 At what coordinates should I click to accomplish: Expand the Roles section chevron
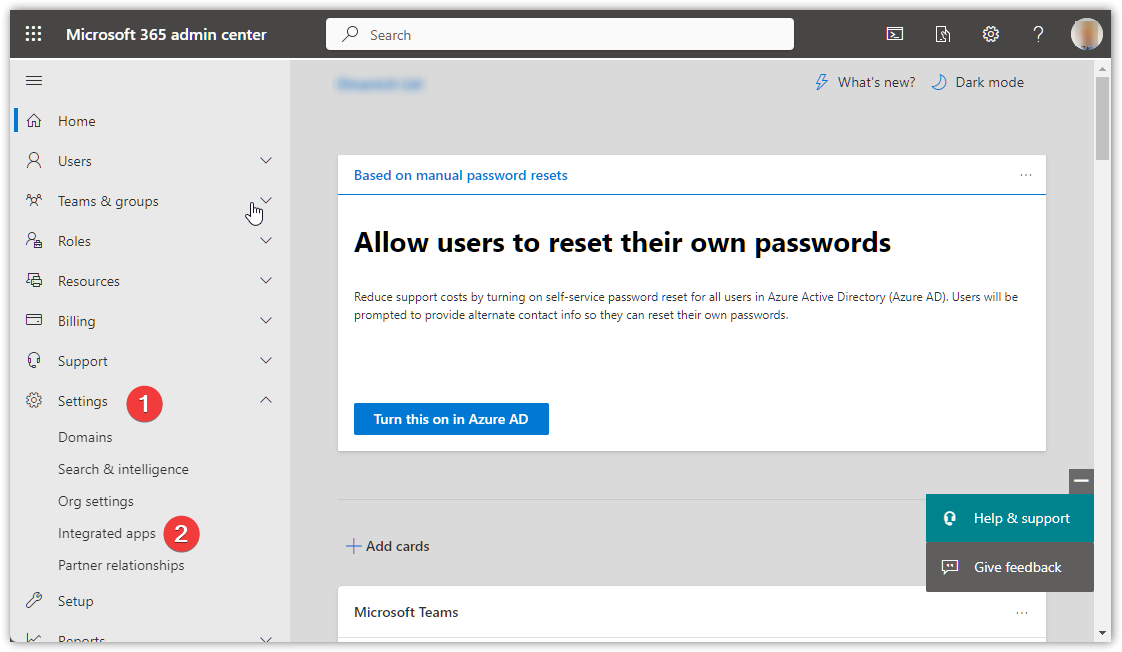click(x=265, y=240)
